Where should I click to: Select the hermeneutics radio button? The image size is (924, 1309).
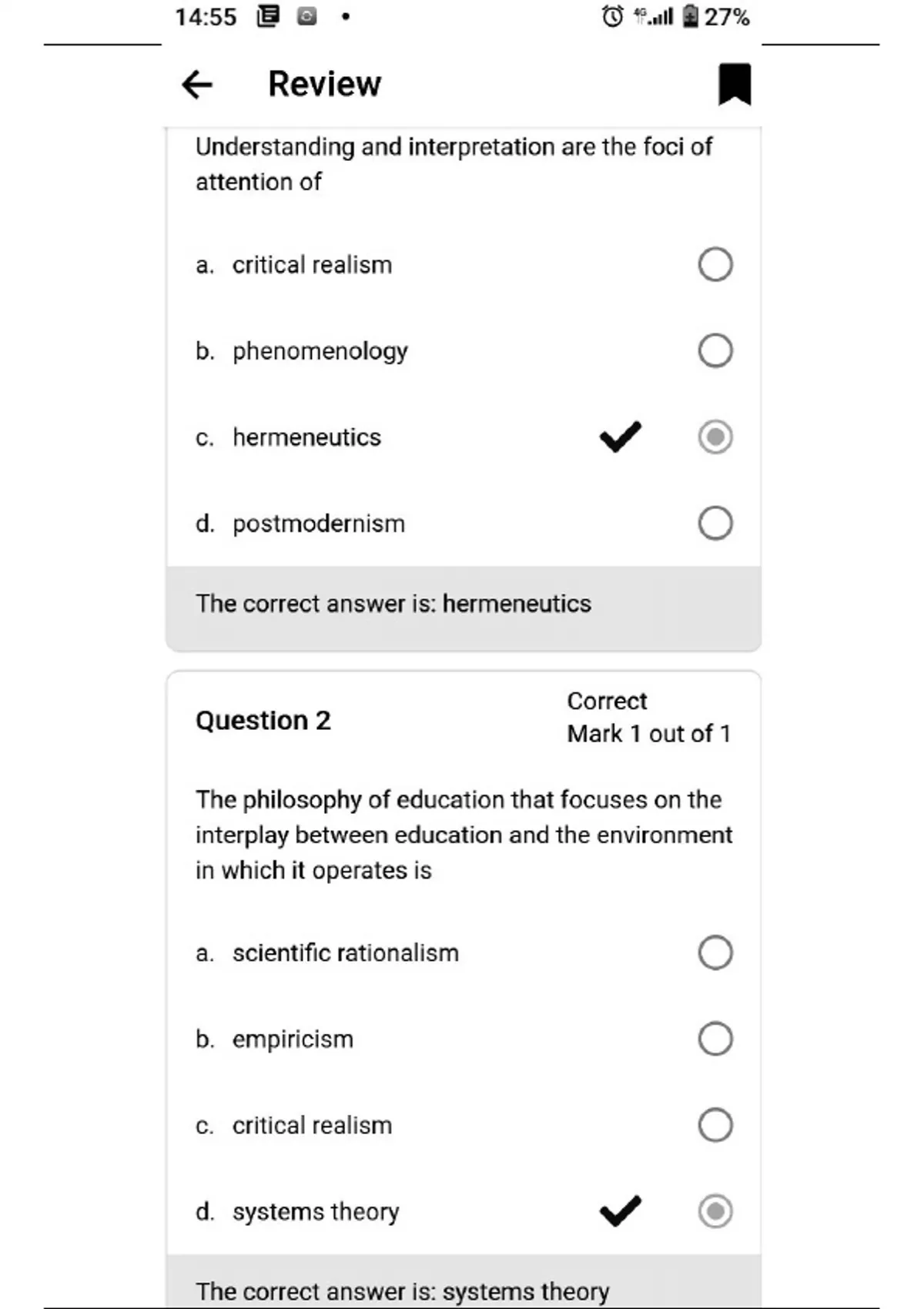[x=715, y=437]
